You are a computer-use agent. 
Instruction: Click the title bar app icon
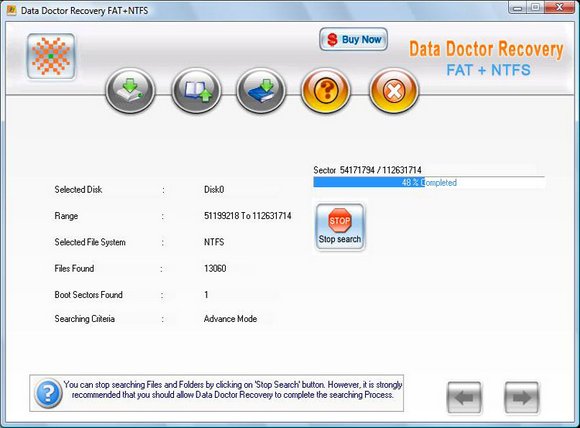12,10
